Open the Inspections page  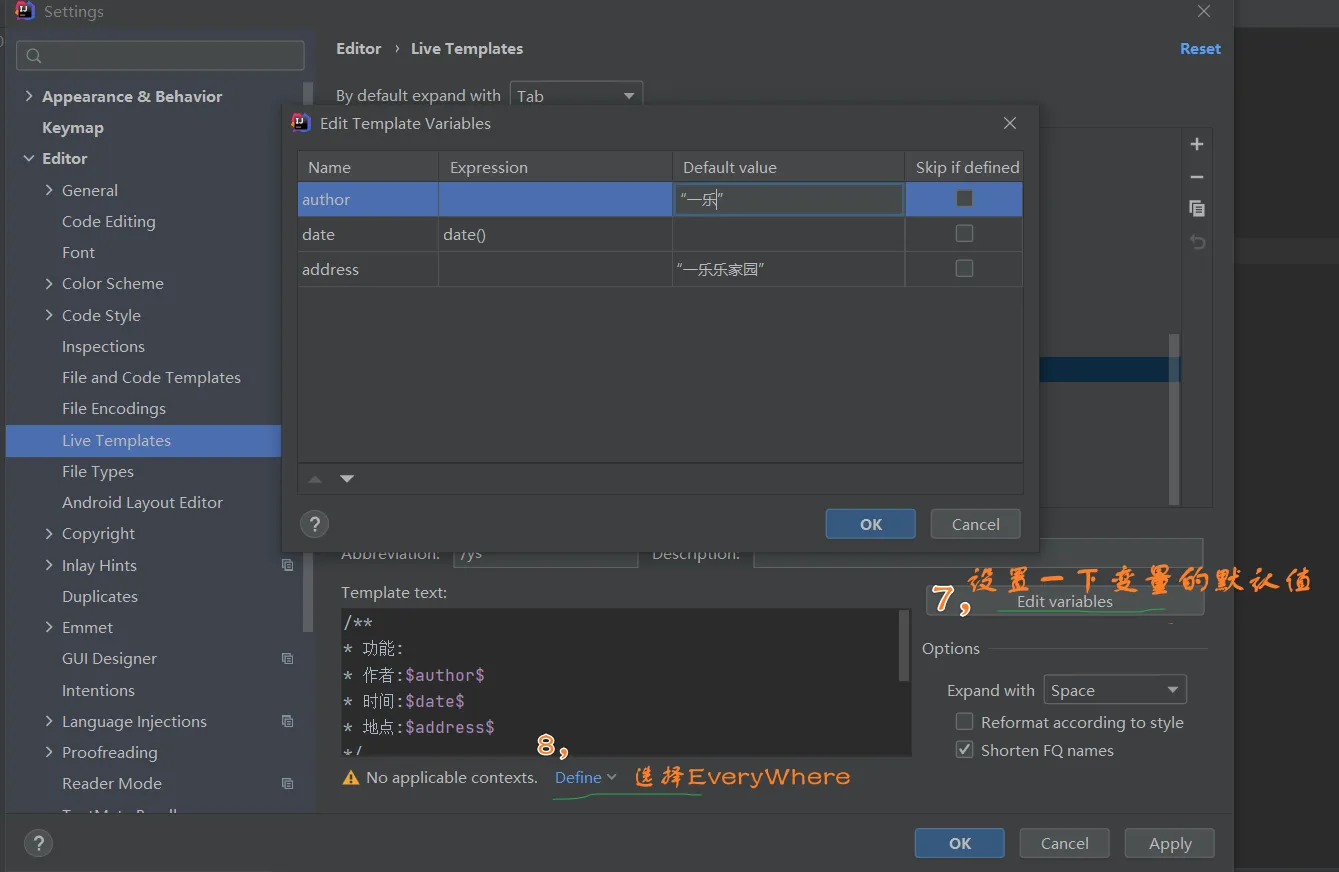click(x=103, y=347)
